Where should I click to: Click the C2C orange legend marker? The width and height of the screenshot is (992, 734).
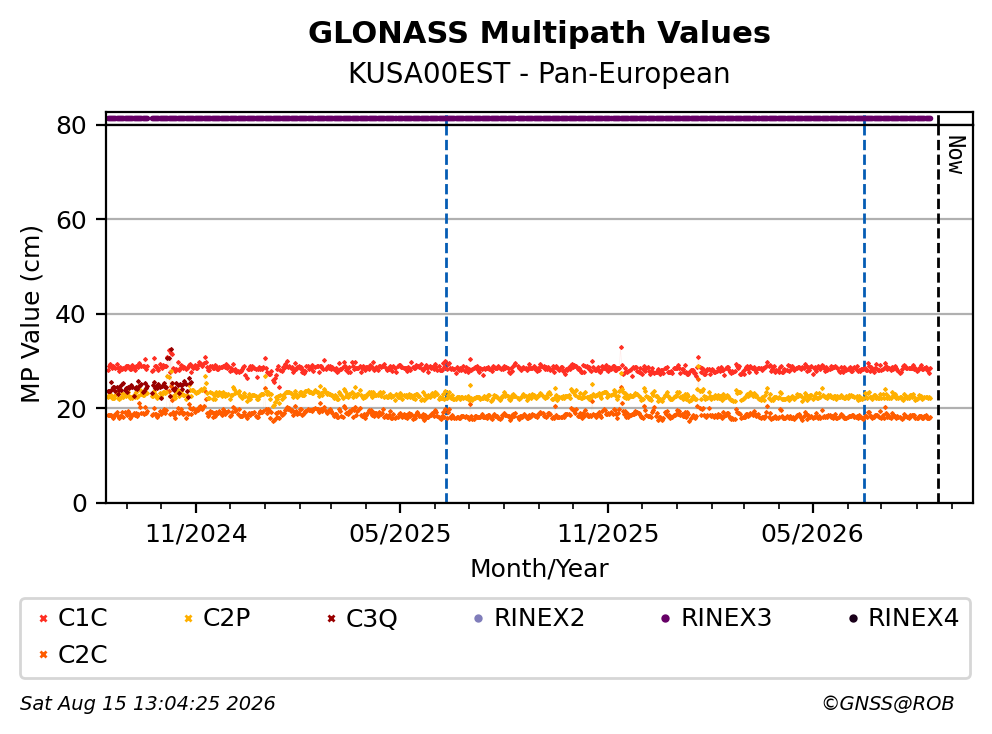pyautogui.click(x=43, y=655)
